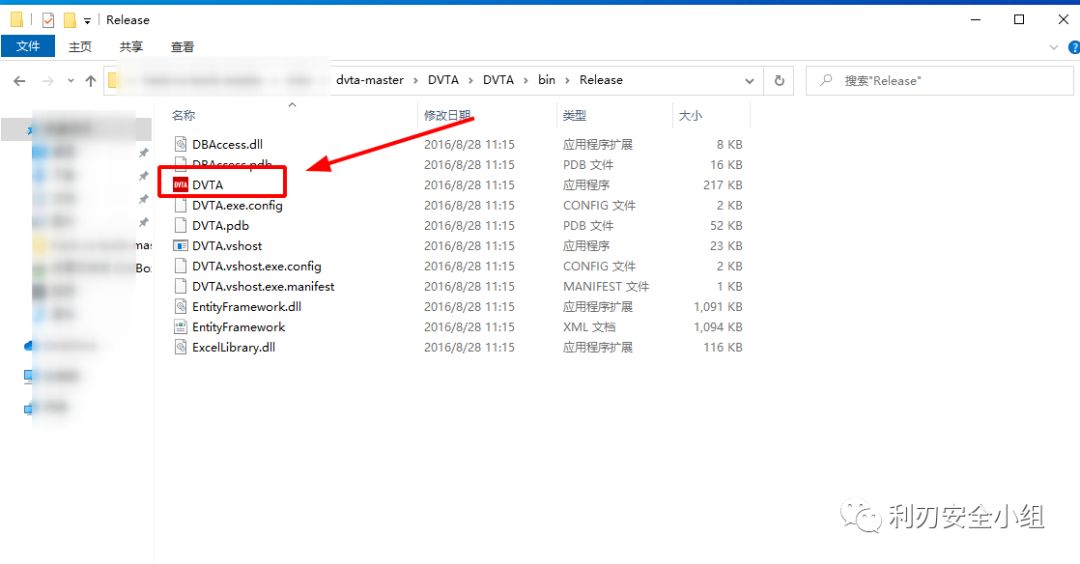The width and height of the screenshot is (1080, 564).
Task: Click the bin folder in breadcrumb path
Action: pyautogui.click(x=546, y=80)
